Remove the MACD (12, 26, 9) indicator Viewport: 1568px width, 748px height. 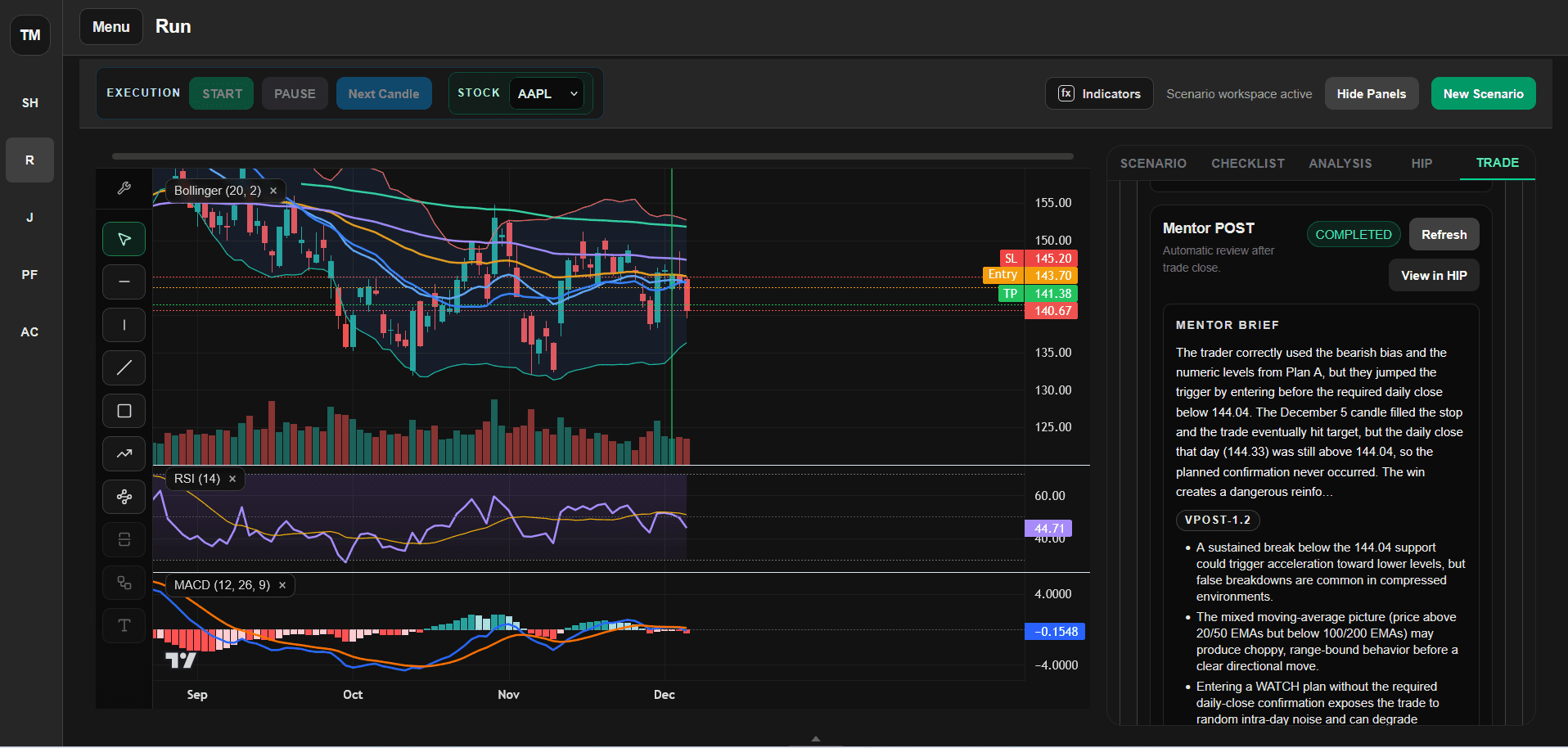(282, 585)
